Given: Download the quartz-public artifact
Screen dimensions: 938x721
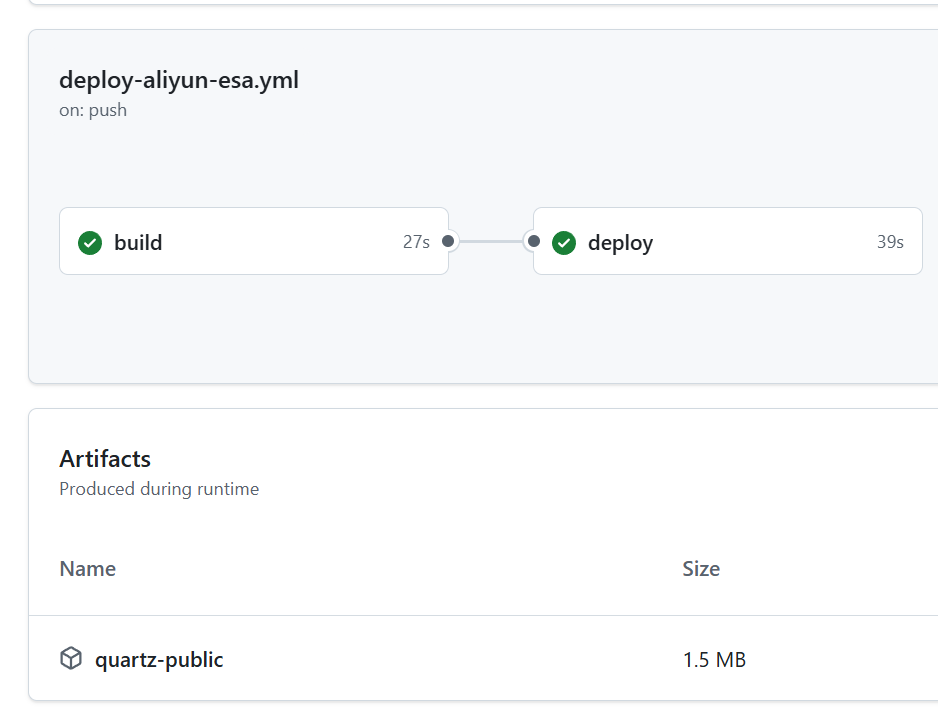Looking at the screenshot, I should (x=159, y=659).
